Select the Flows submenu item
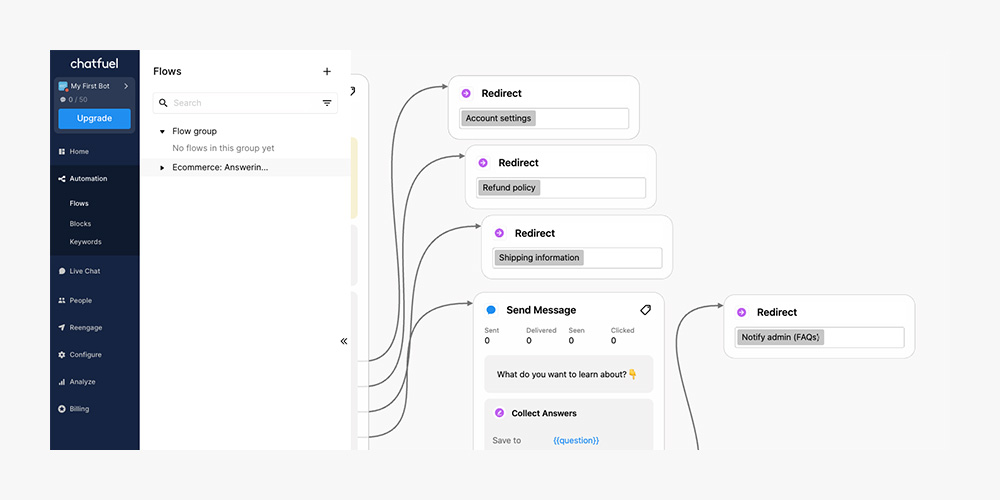Image resolution: width=1000 pixels, height=500 pixels. pos(79,203)
